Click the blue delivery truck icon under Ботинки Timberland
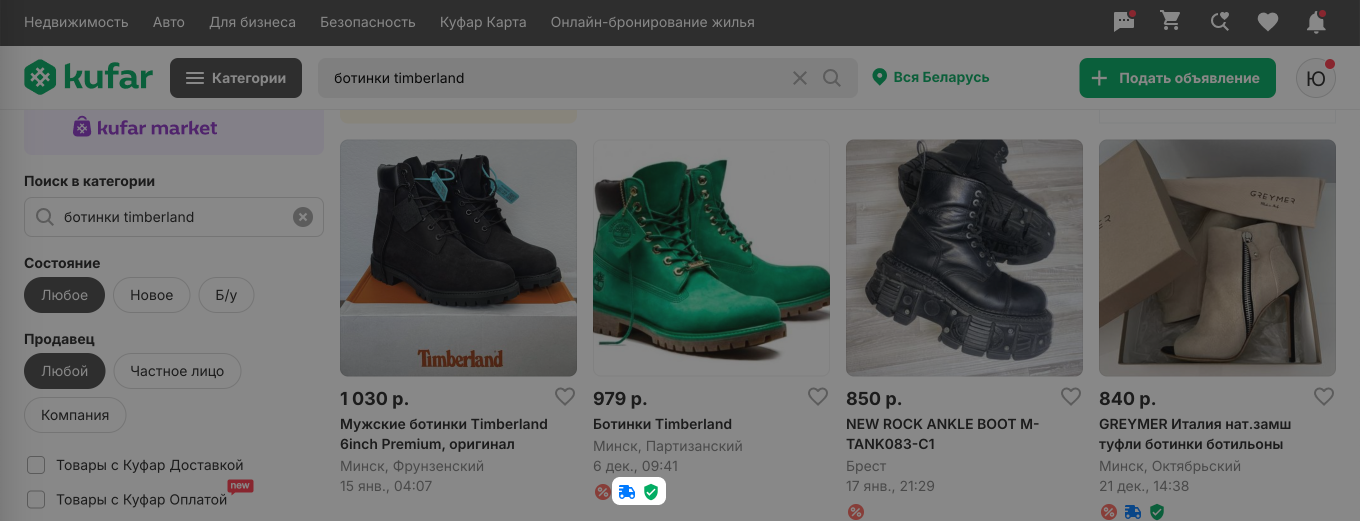 click(x=627, y=492)
